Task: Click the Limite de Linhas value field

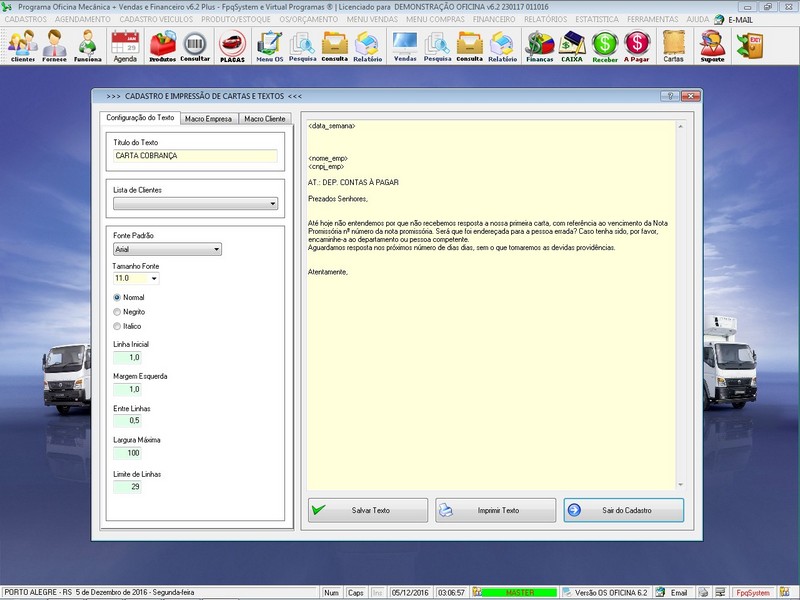Action: pyautogui.click(x=127, y=487)
